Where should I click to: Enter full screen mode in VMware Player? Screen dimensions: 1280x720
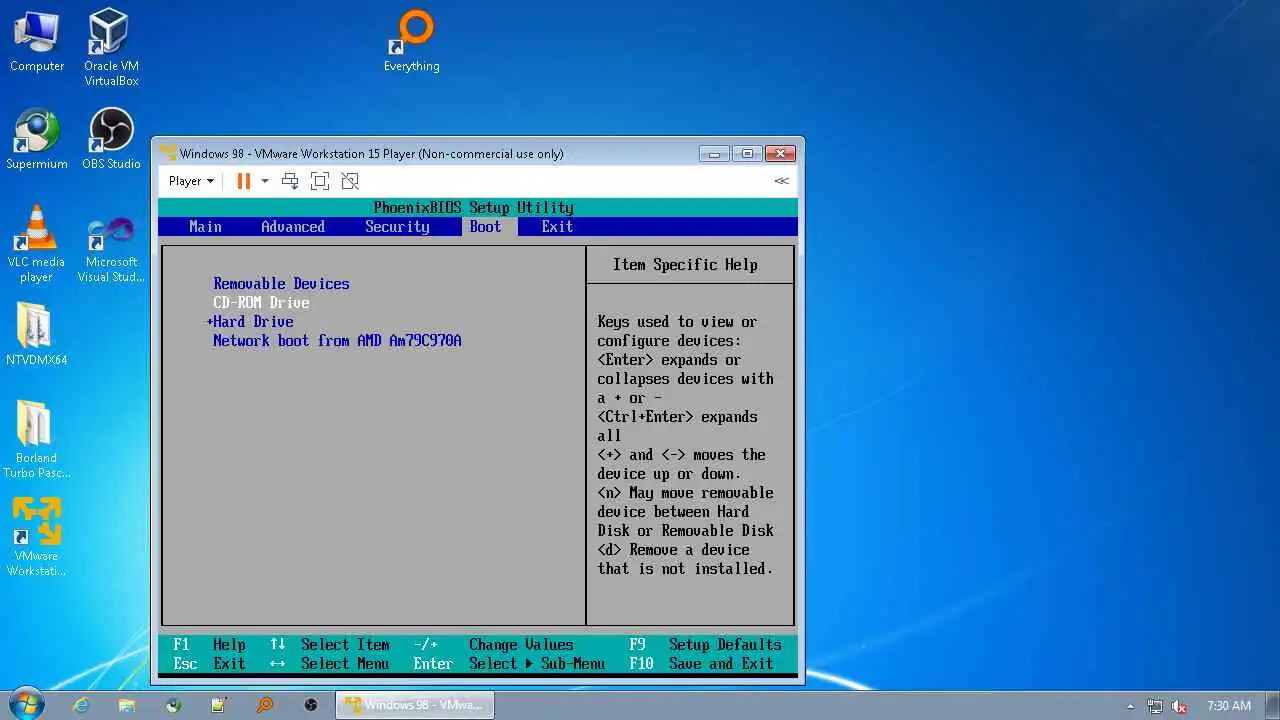(320, 181)
